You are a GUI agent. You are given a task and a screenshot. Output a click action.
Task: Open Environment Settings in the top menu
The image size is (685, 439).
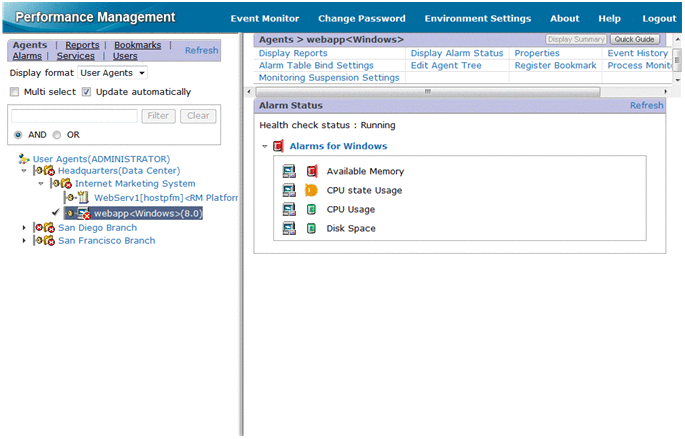[x=477, y=18]
